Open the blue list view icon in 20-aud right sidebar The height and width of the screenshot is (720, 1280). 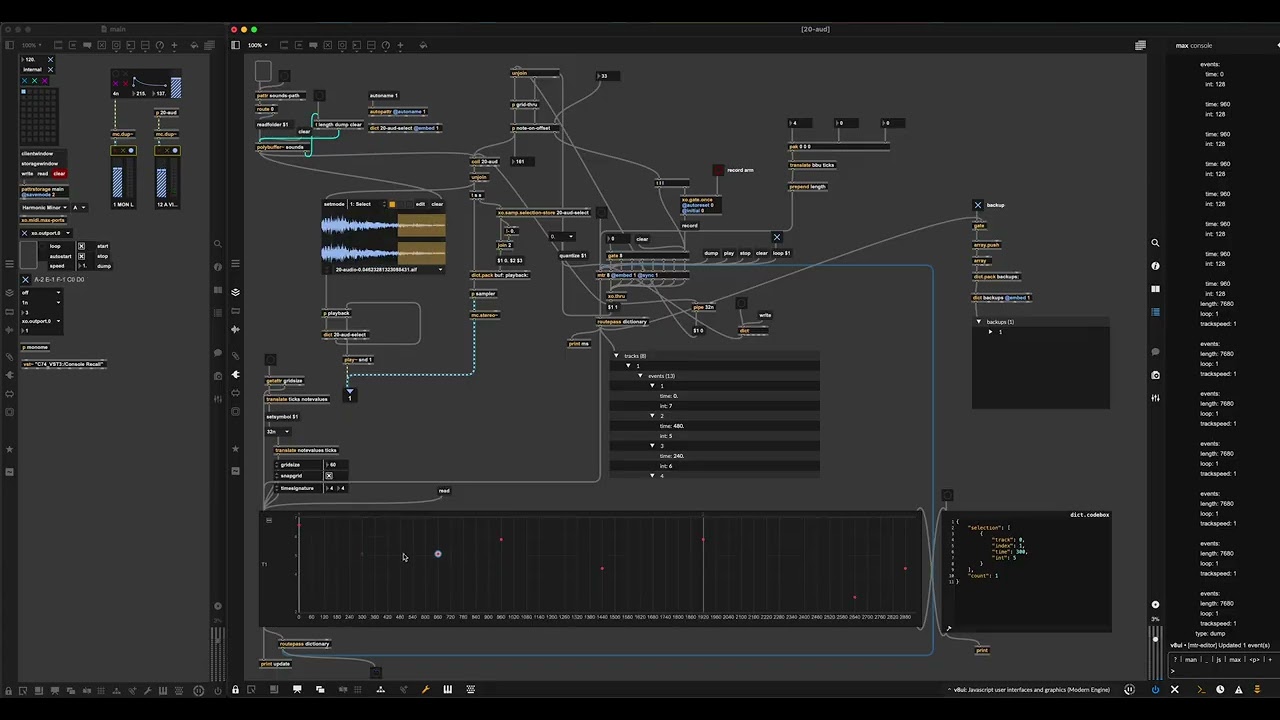coord(1156,312)
